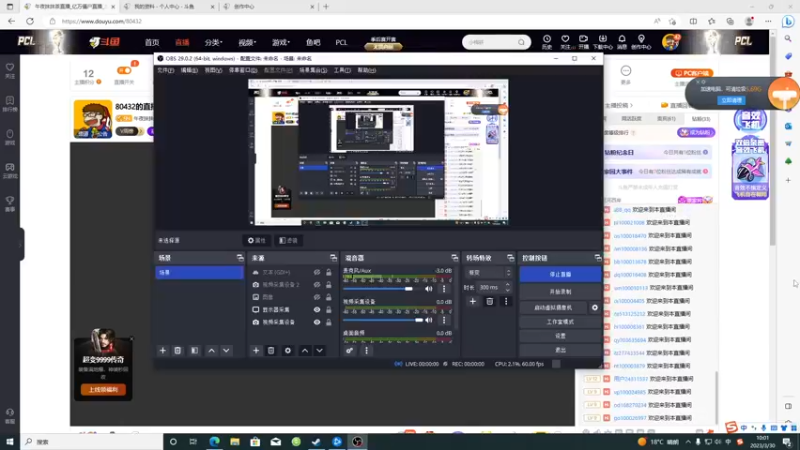
Task: Add a scene transition with plus icon
Action: tap(472, 302)
